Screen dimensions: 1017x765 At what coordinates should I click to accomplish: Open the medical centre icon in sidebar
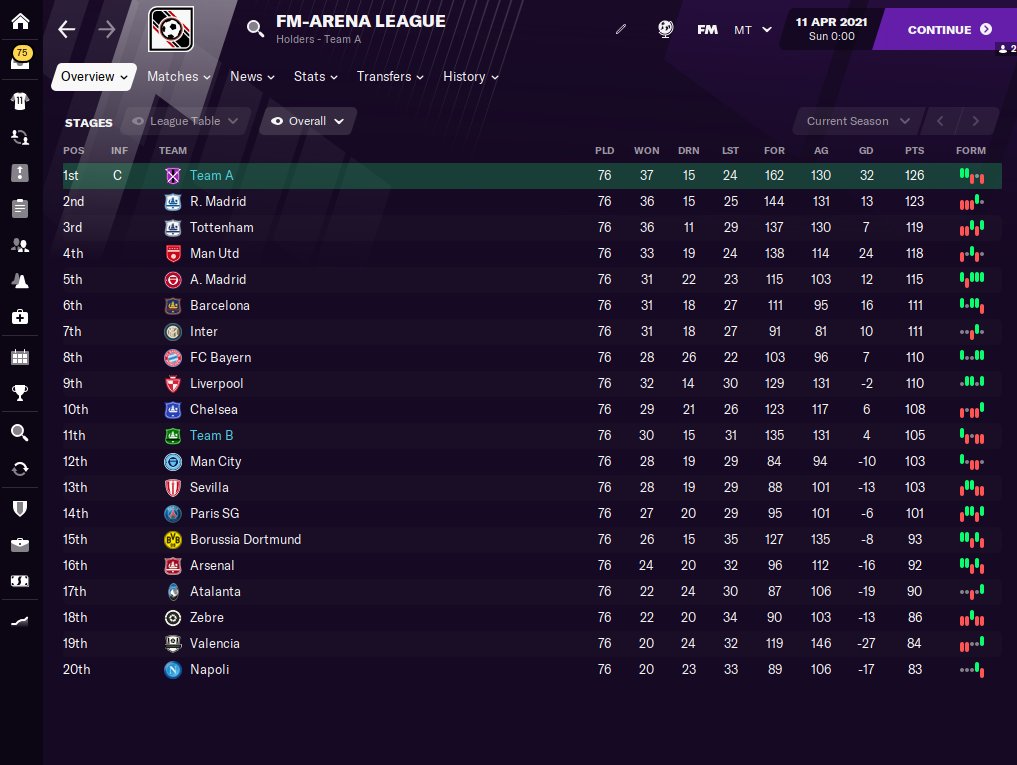(x=20, y=317)
